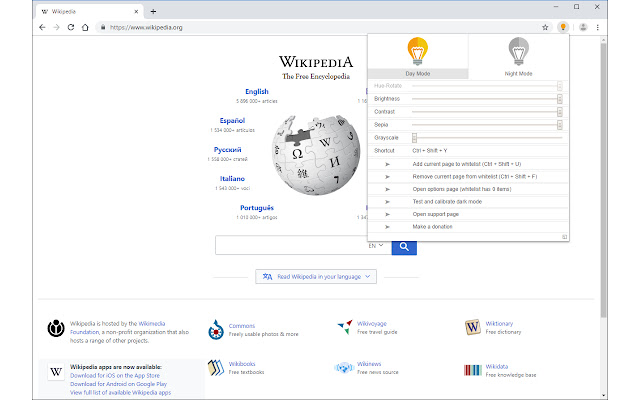Select Add current page to whitelist

pos(467,164)
